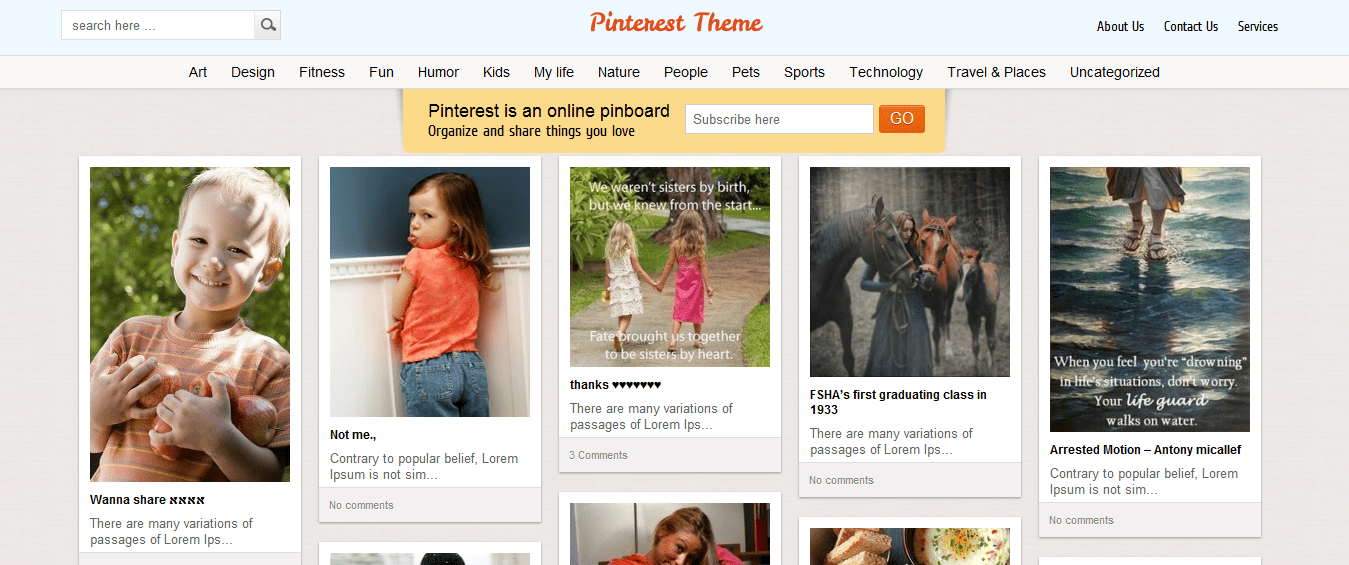Select the Humor category
Image resolution: width=1349 pixels, height=565 pixels.
tap(438, 72)
